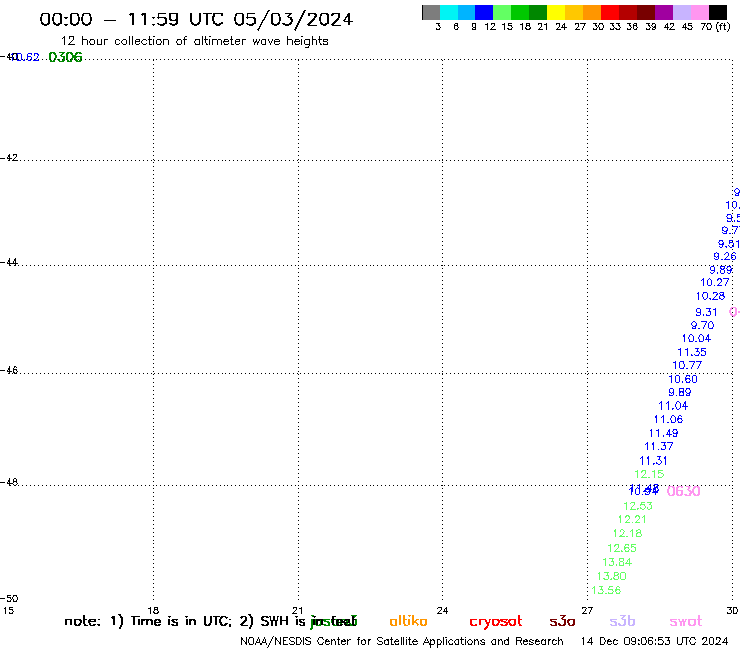Screen dimensions: 740x650
Task: Click the pink swatch before the 70 ft label
Action: (x=700, y=12)
